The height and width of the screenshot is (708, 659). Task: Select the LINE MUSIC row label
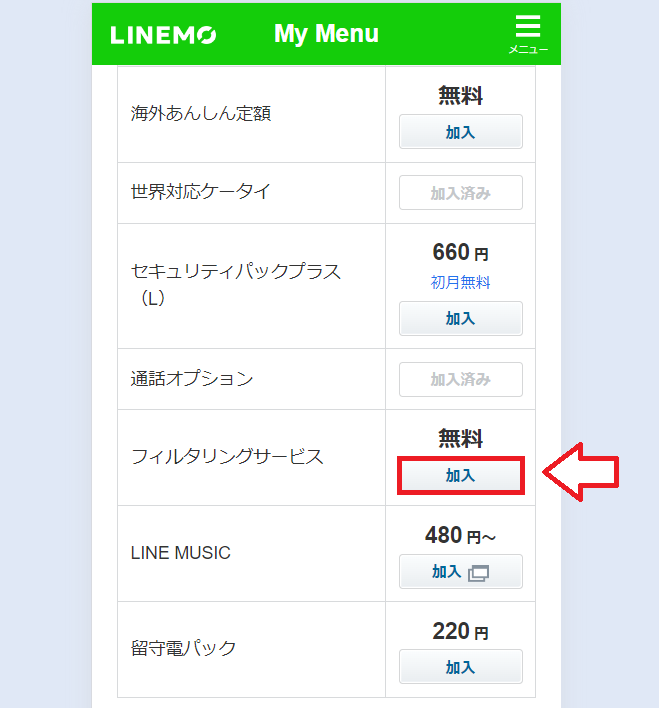tap(181, 552)
